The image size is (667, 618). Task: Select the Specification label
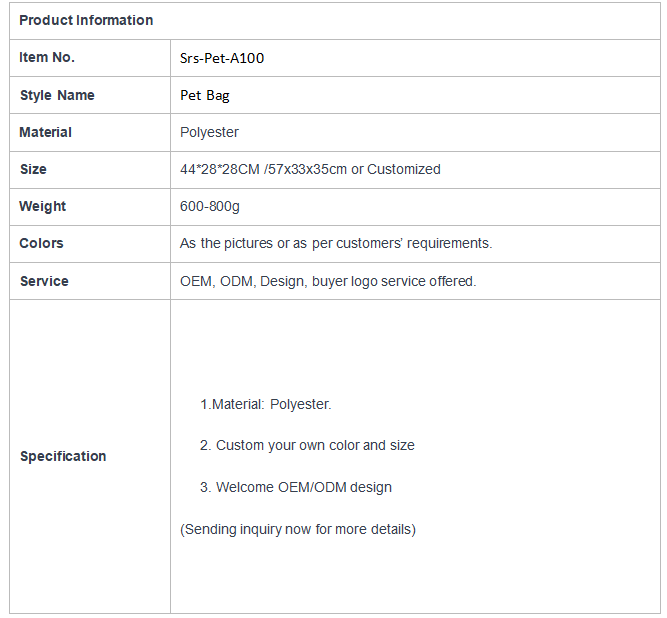tap(63, 456)
